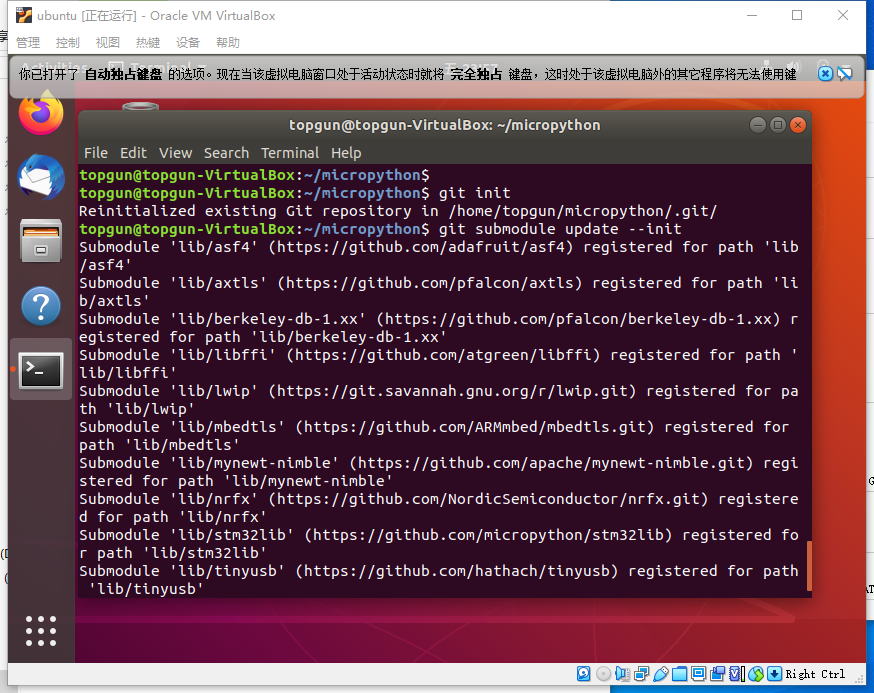Click the don't-show-again notification icon
874x693 pixels.
pyautogui.click(x=845, y=74)
